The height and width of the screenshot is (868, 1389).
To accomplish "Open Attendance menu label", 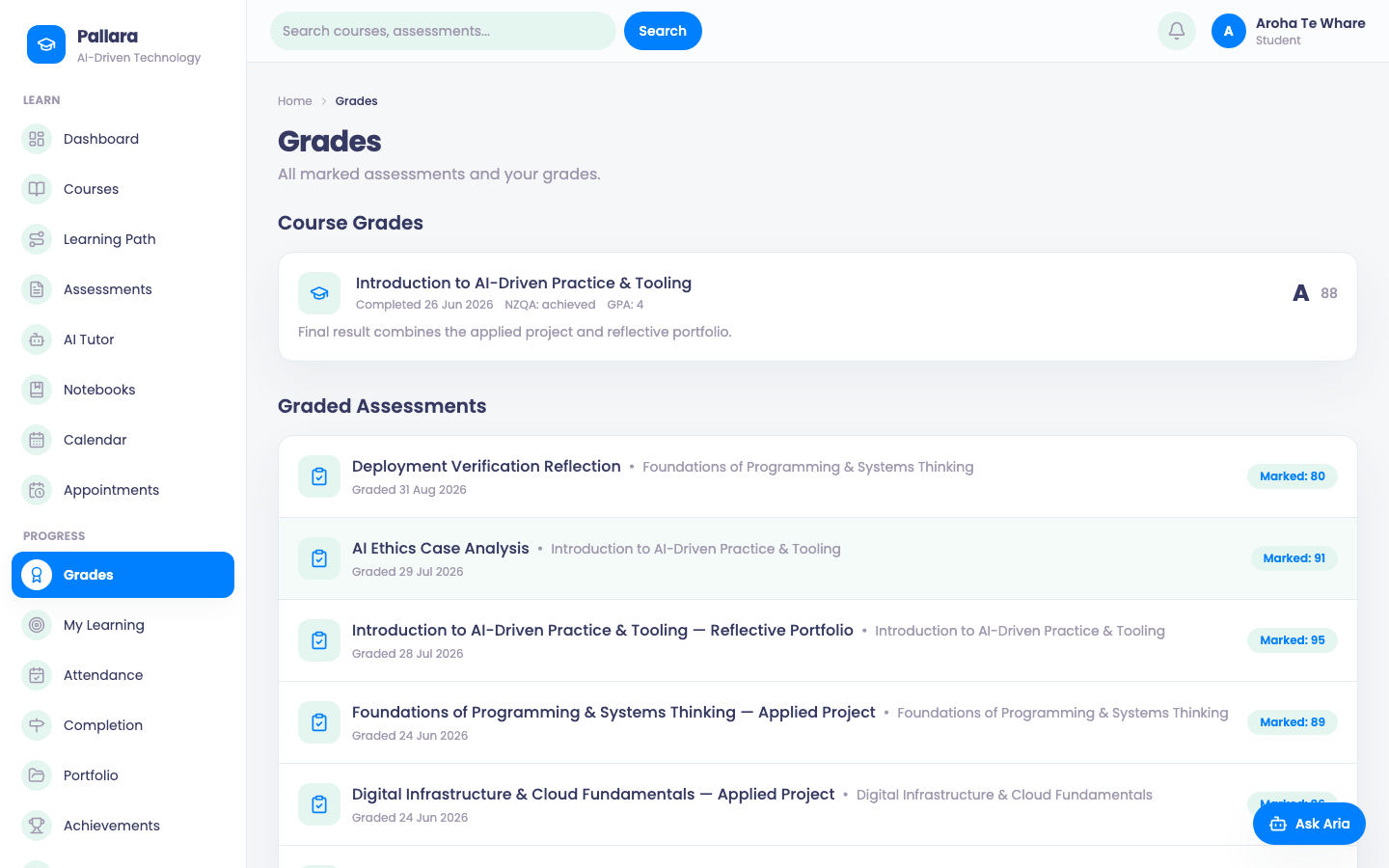I will (103, 675).
